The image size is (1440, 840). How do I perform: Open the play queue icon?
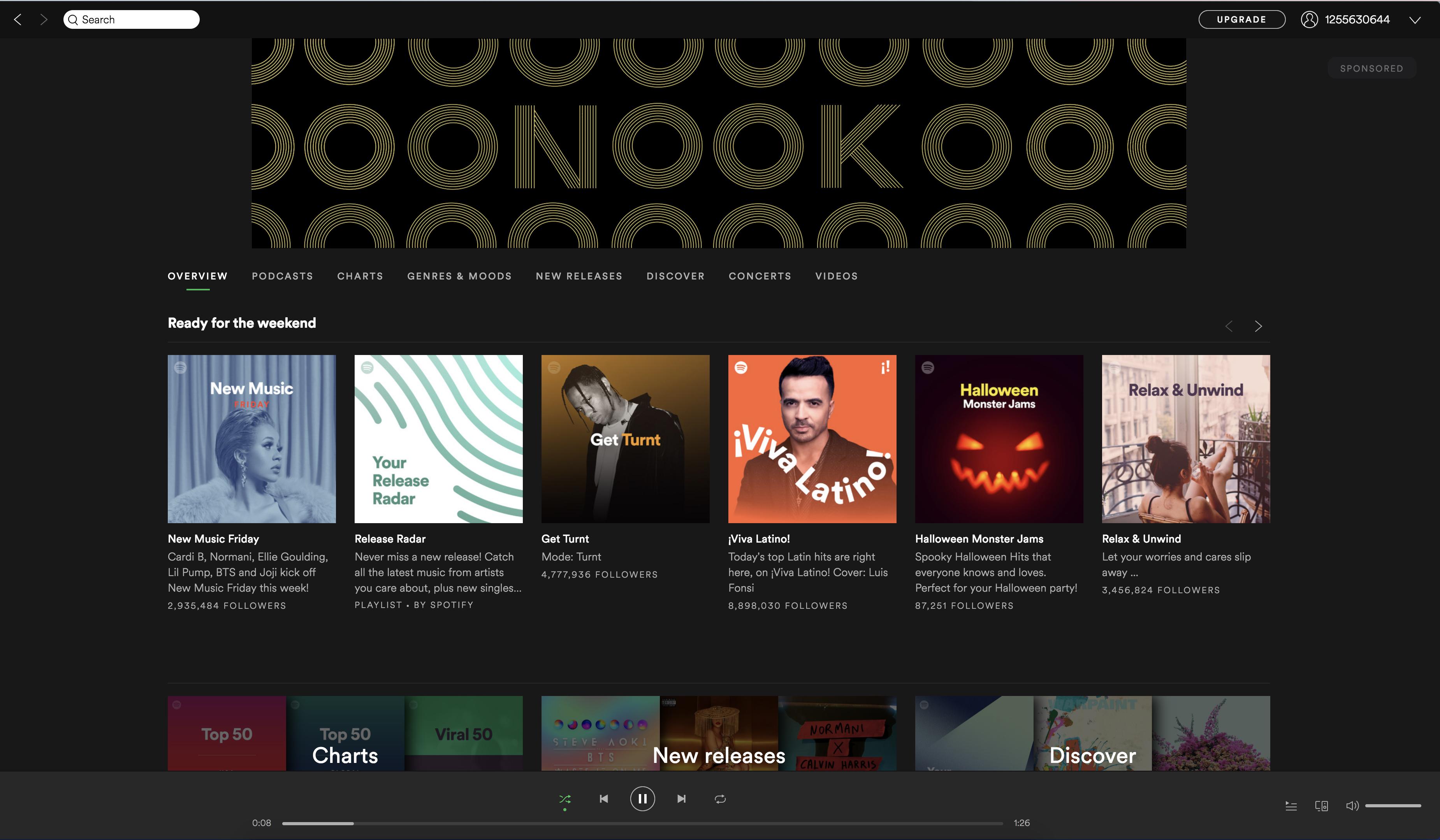pyautogui.click(x=1291, y=806)
